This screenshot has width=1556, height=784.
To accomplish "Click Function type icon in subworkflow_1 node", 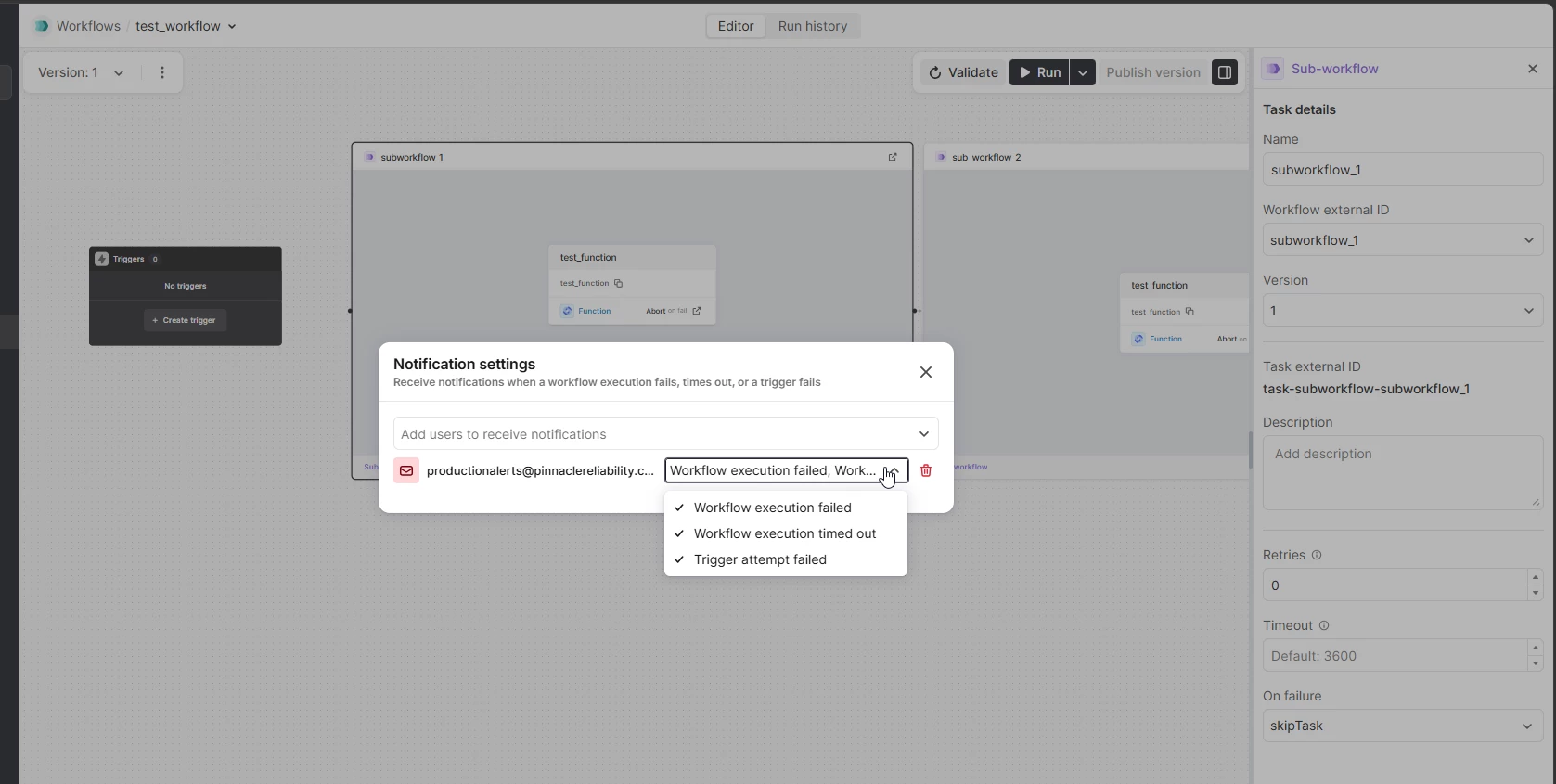I will click(x=567, y=311).
